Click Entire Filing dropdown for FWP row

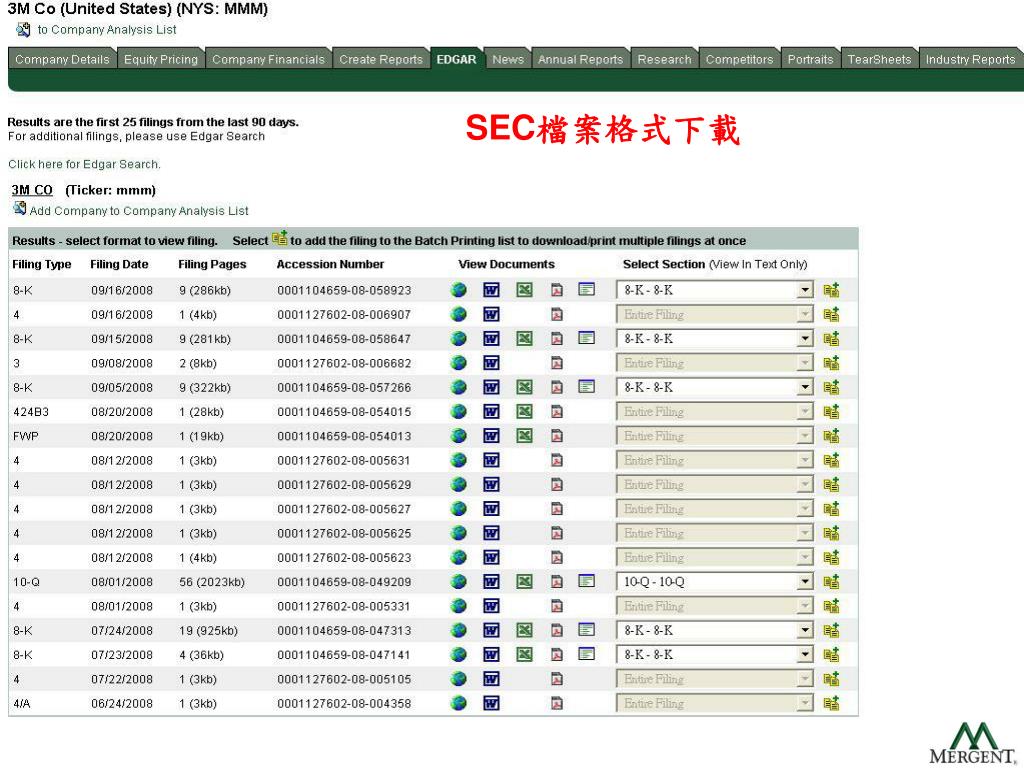click(x=715, y=436)
